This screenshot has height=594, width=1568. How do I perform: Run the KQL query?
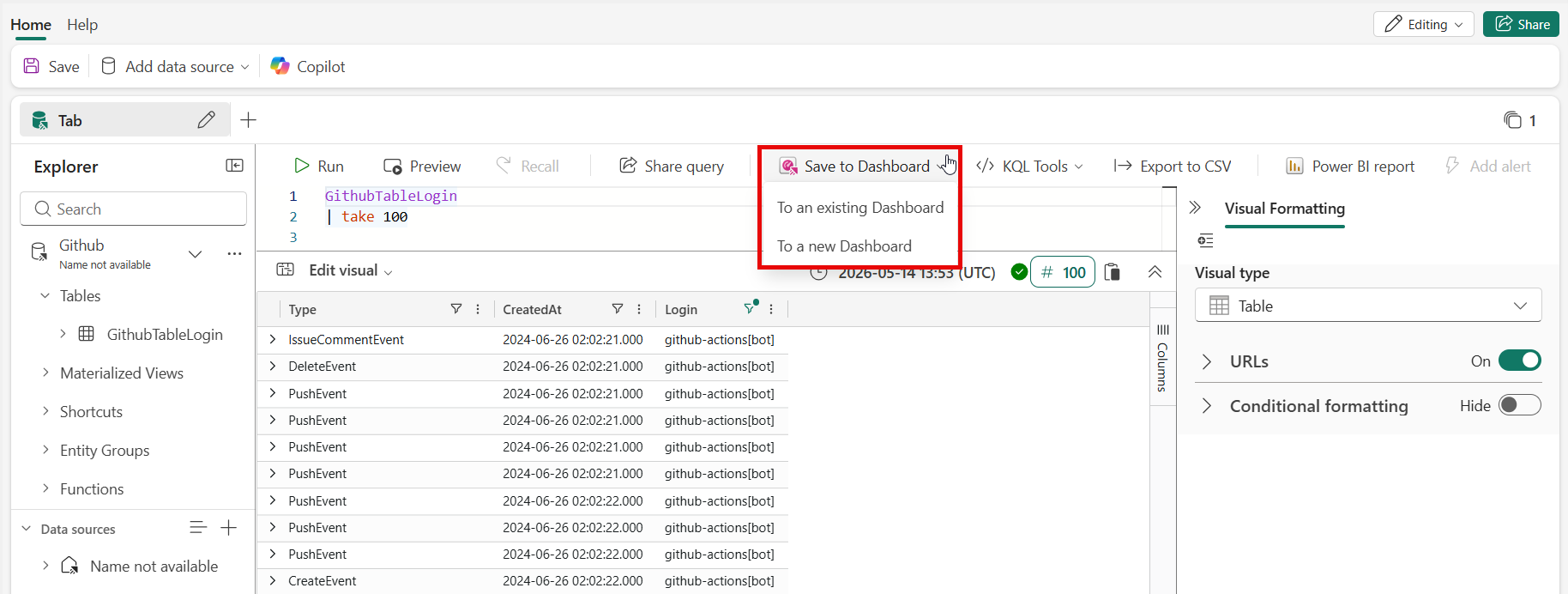[319, 166]
